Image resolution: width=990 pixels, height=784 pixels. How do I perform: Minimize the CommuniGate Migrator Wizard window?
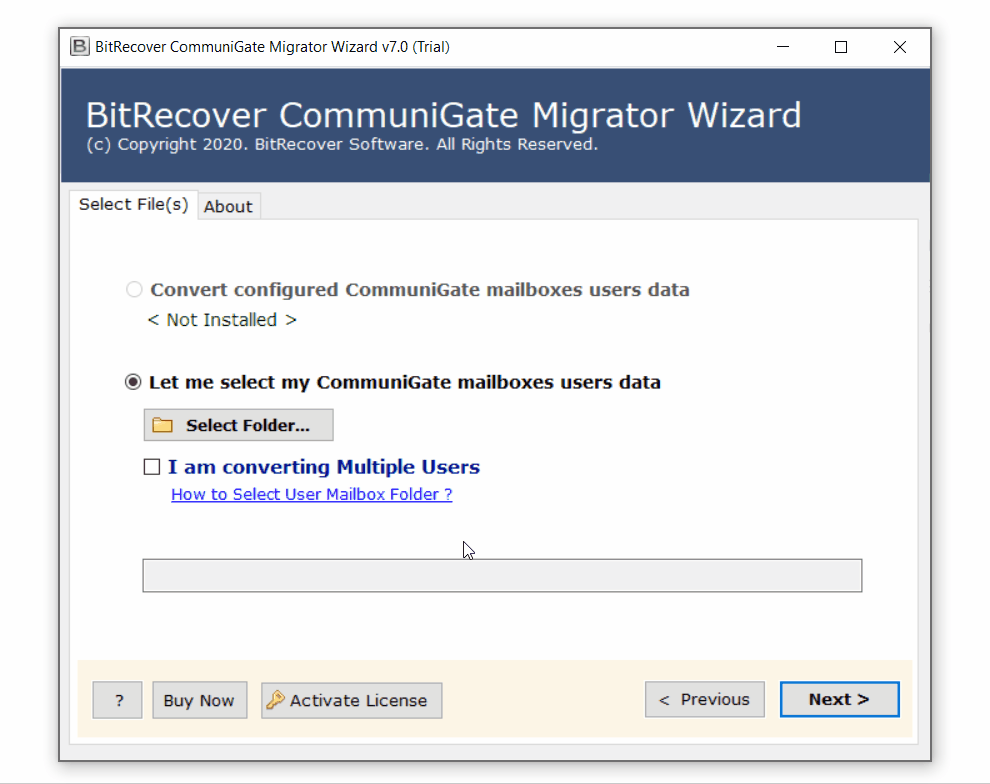783,47
